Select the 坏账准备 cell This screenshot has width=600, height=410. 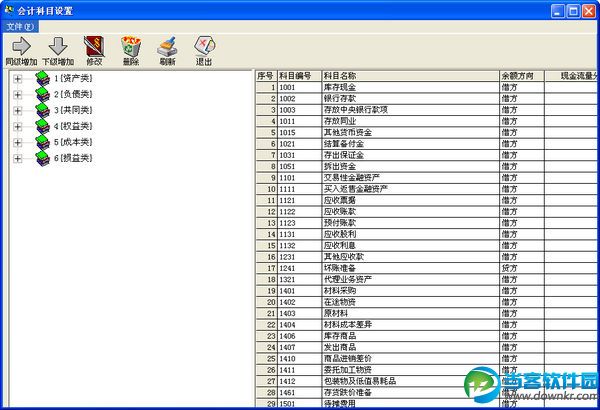click(x=411, y=268)
